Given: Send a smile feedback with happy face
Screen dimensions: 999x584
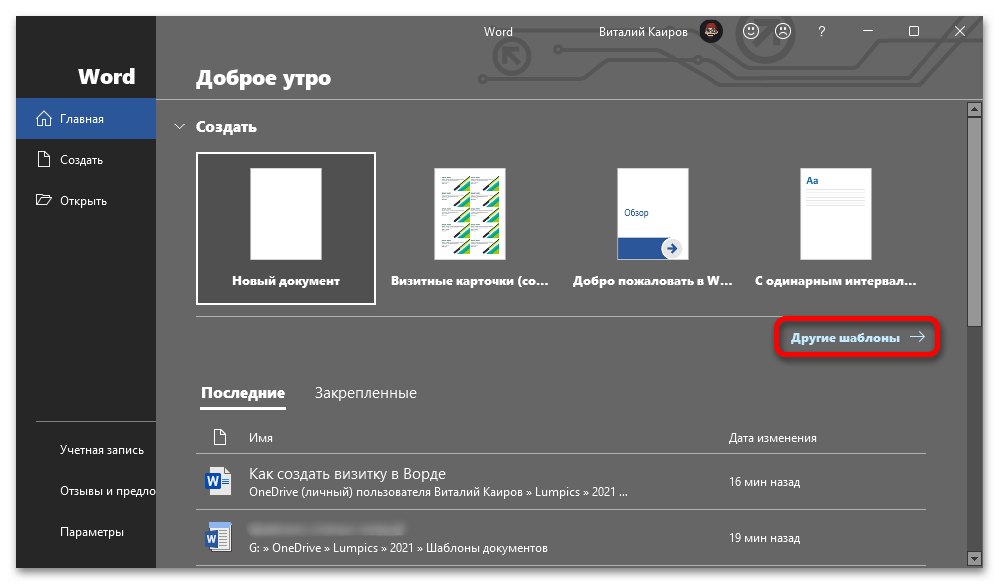Looking at the screenshot, I should tap(751, 31).
